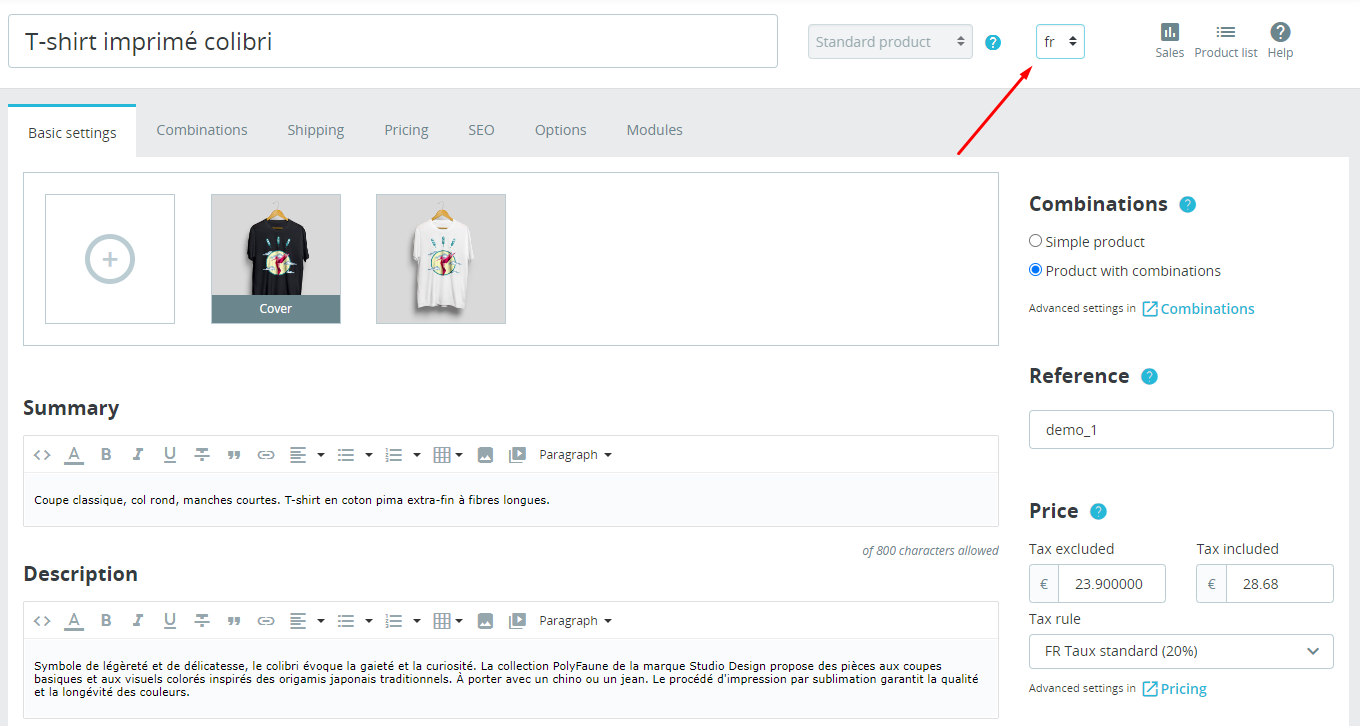1360x726 pixels.
Task: Select the Simple product radio button
Action: click(1035, 241)
